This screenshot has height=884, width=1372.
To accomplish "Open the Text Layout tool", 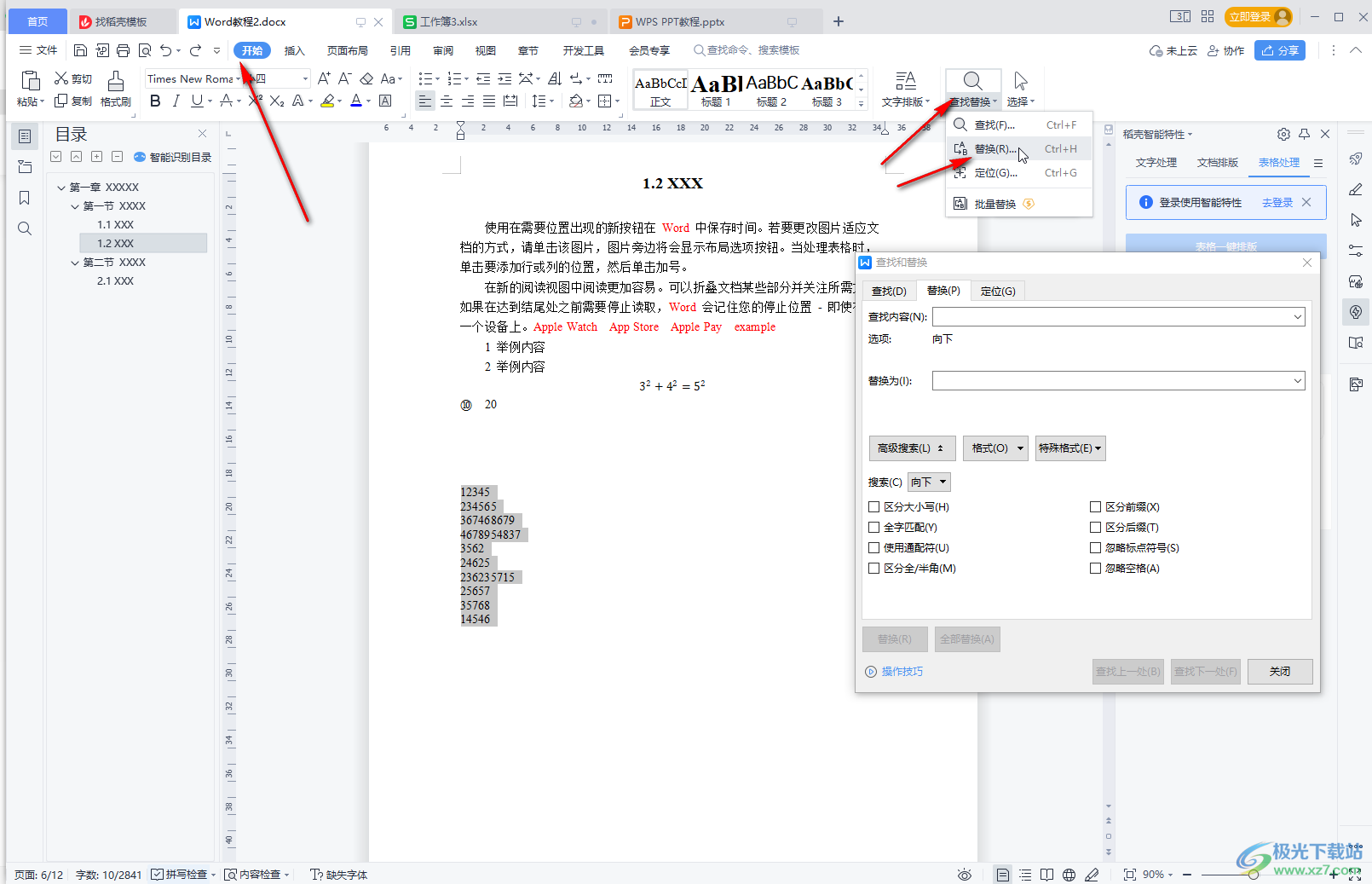I will pos(905,81).
